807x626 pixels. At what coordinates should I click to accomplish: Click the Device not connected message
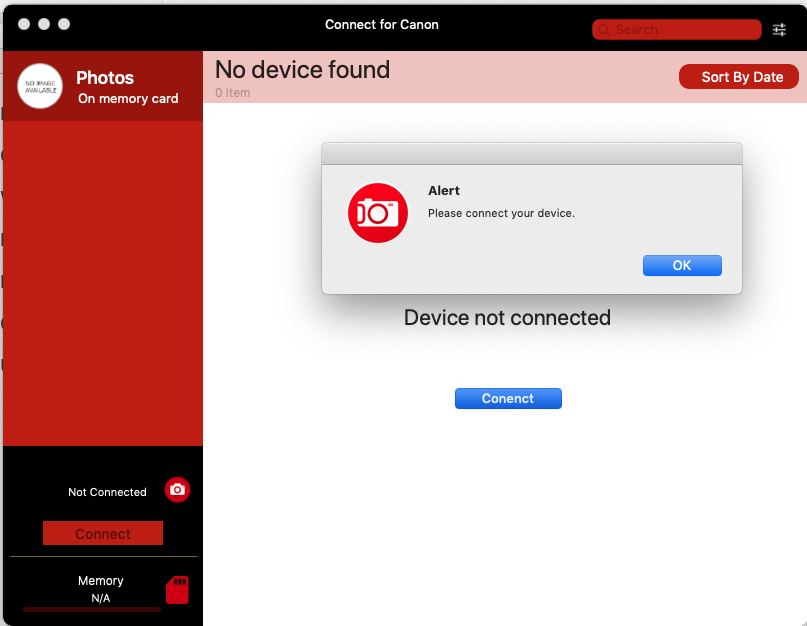(507, 318)
